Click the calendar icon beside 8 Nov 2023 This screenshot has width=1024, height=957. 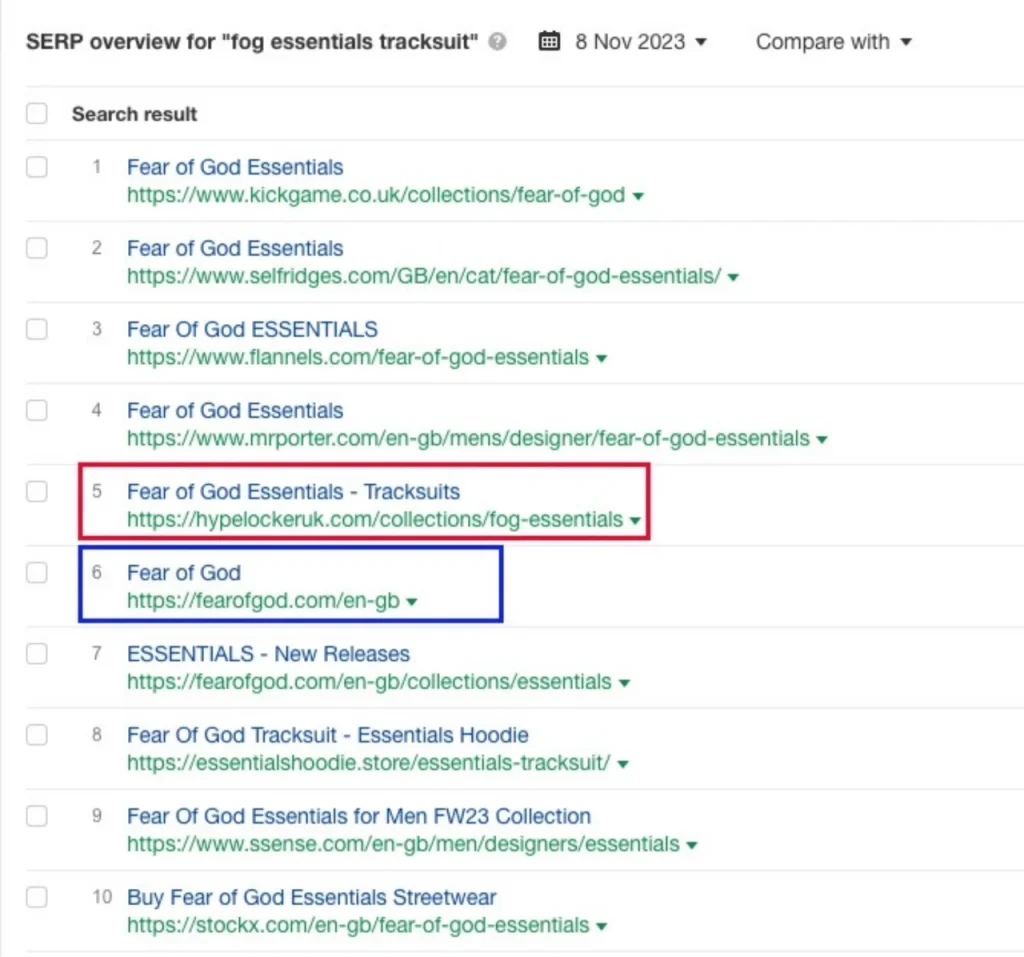pyautogui.click(x=549, y=41)
